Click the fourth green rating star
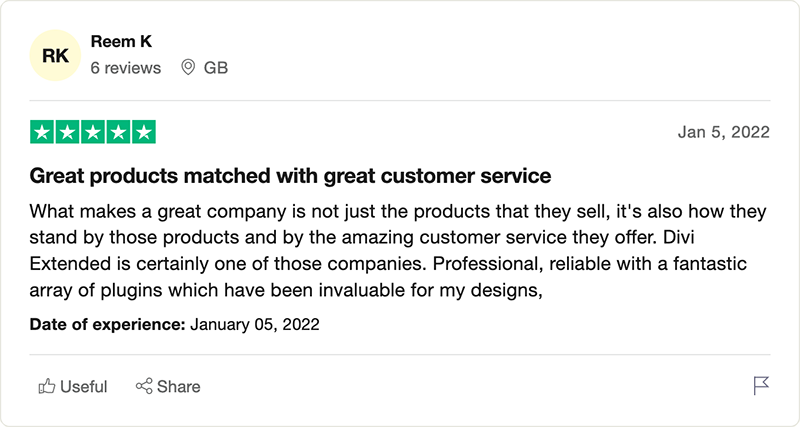Image resolution: width=800 pixels, height=427 pixels. pyautogui.click(x=118, y=132)
